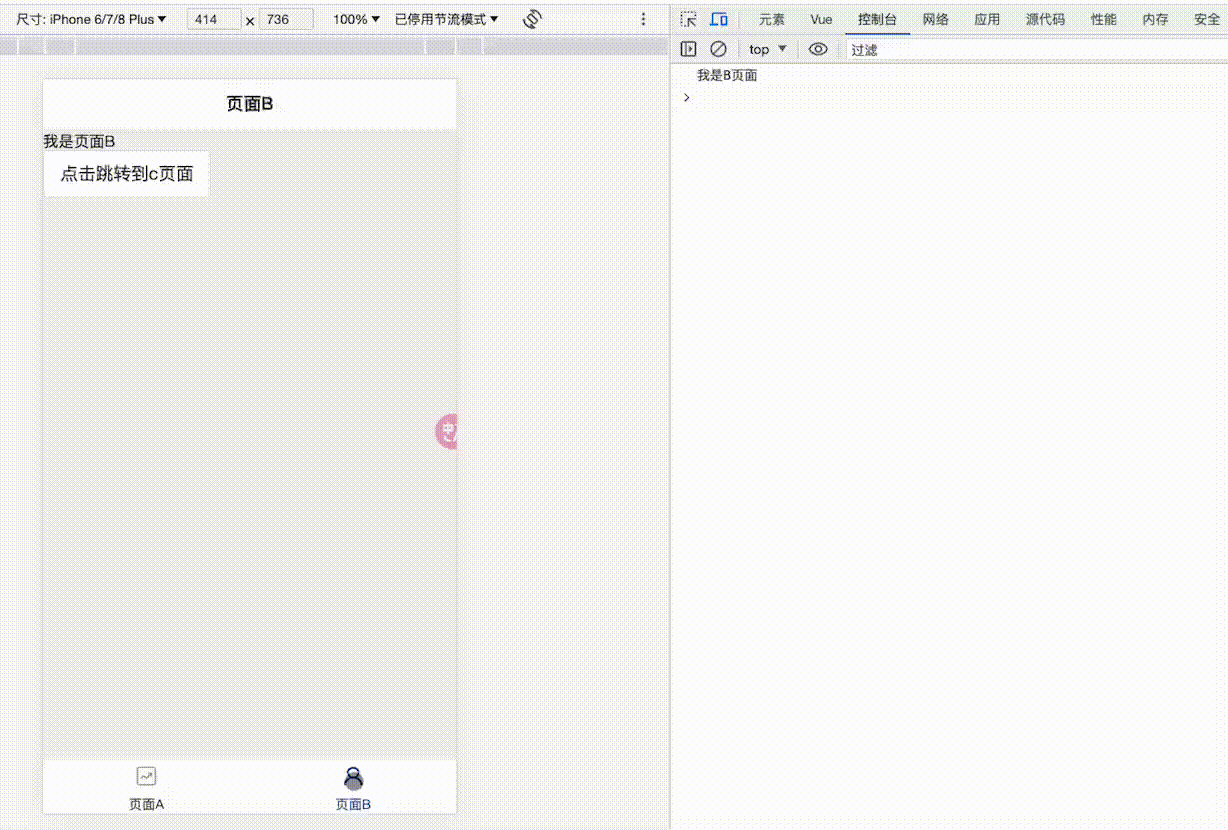Click the pink floating side button
The height and width of the screenshot is (830, 1228).
447,431
